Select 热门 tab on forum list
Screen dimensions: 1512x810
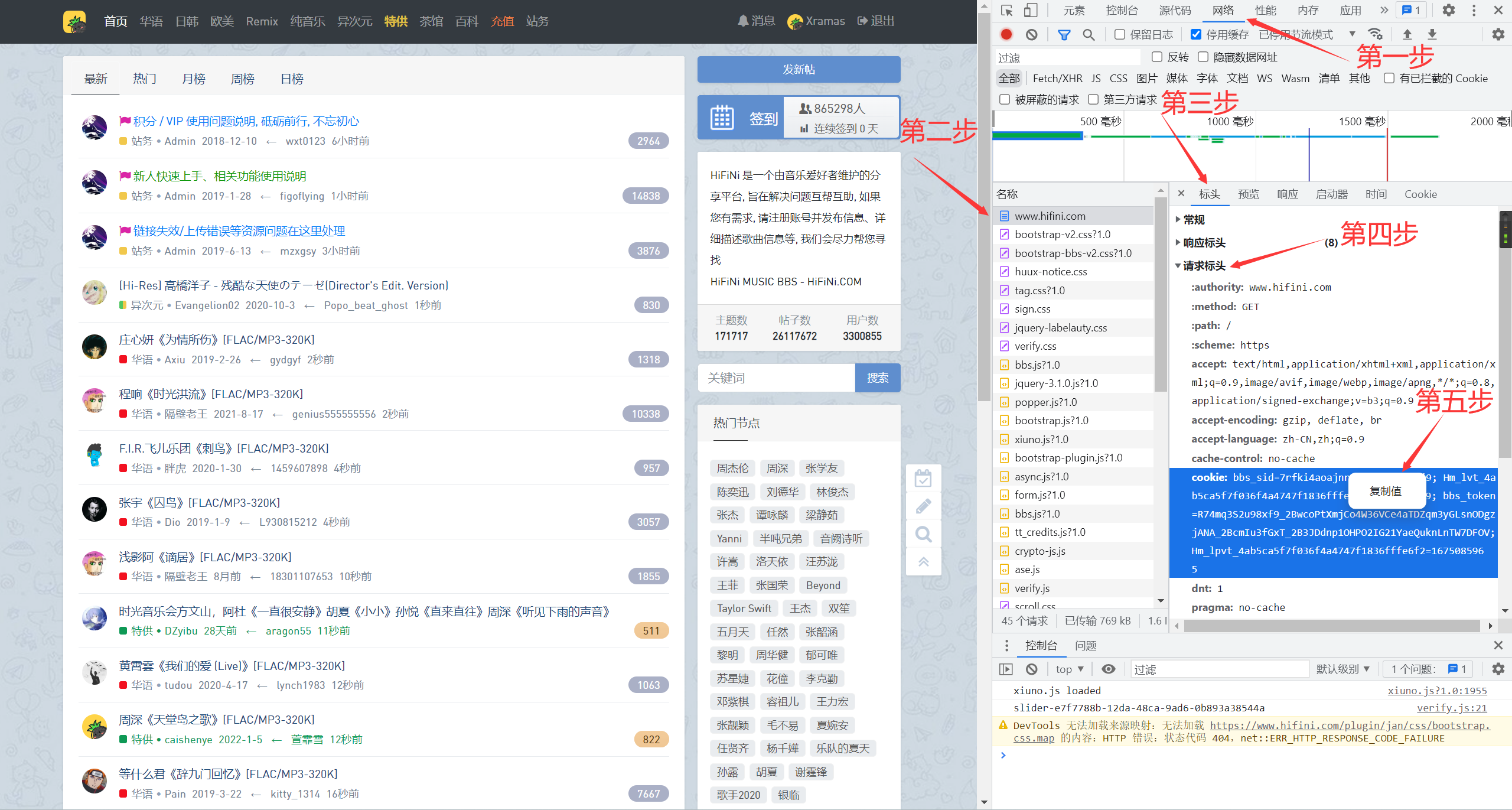tap(144, 79)
